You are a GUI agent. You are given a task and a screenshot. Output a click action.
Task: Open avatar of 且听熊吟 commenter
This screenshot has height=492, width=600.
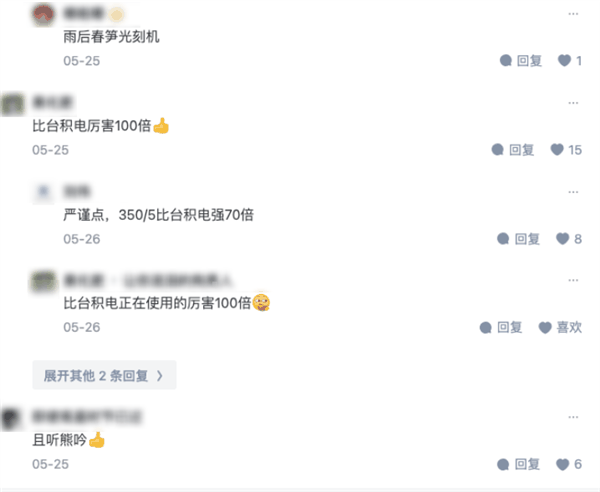pos(12,418)
